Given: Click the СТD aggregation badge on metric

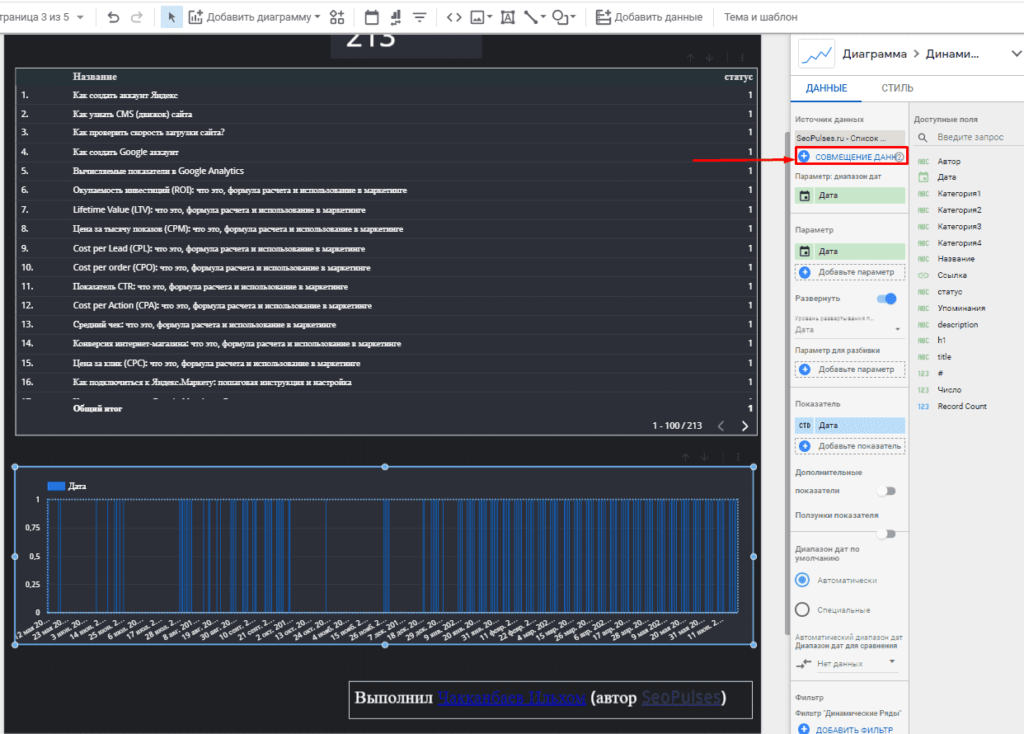Looking at the screenshot, I should [x=805, y=425].
